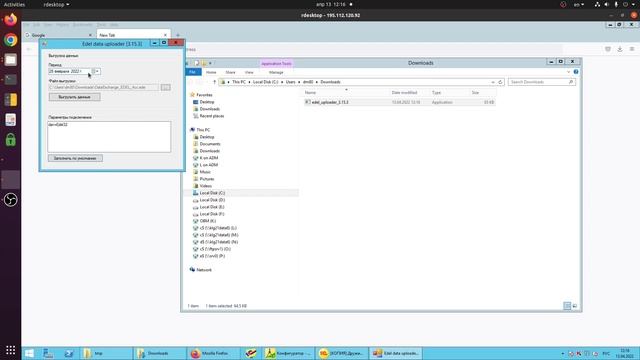Image resolution: width=640 pixels, height=360 pixels.
Task: Switch to details view in Explorer
Action: [567, 306]
